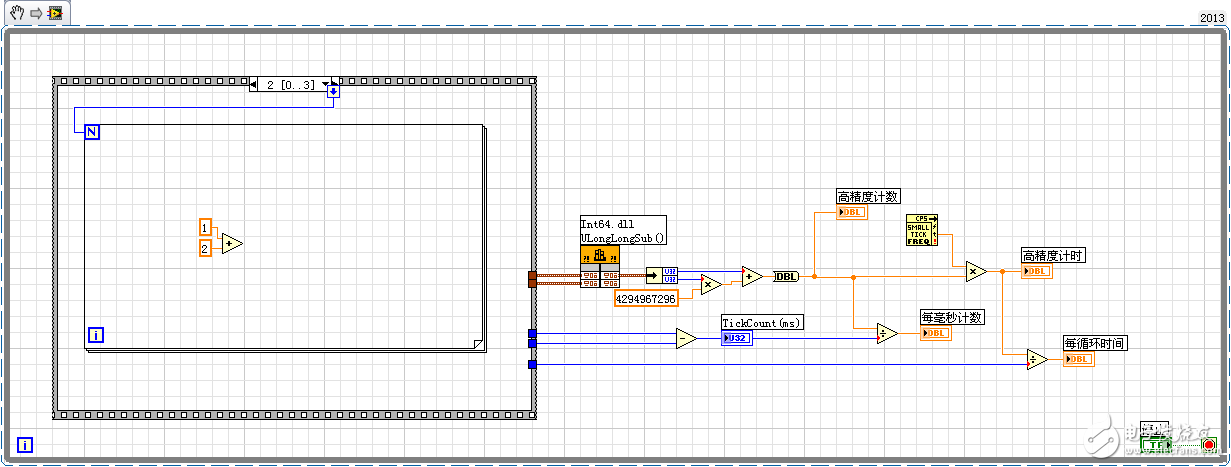Select the brown cluster output tunnel
The width and height of the screenshot is (1231, 467).
pyautogui.click(x=533, y=279)
